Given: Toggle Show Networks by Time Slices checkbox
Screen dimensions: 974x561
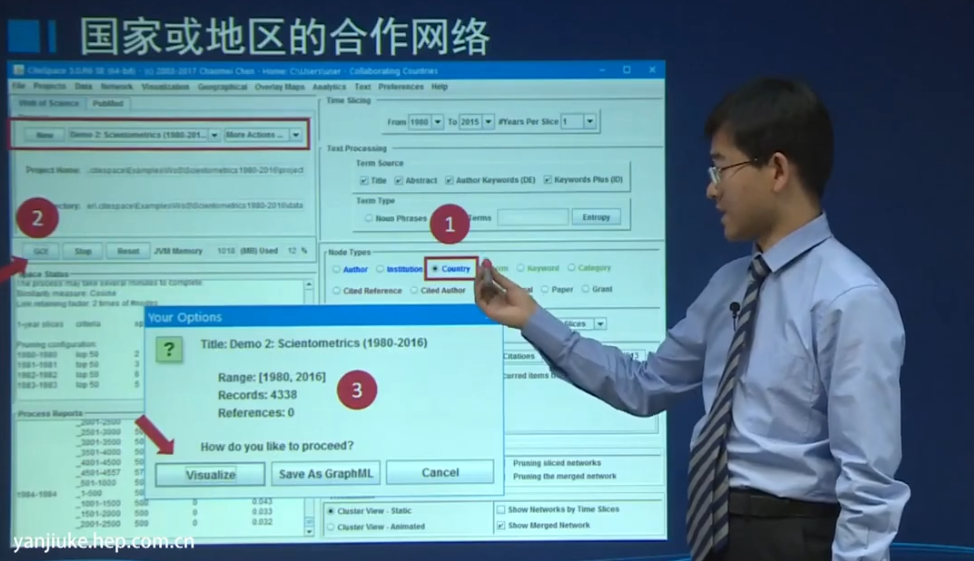Looking at the screenshot, I should point(501,509).
